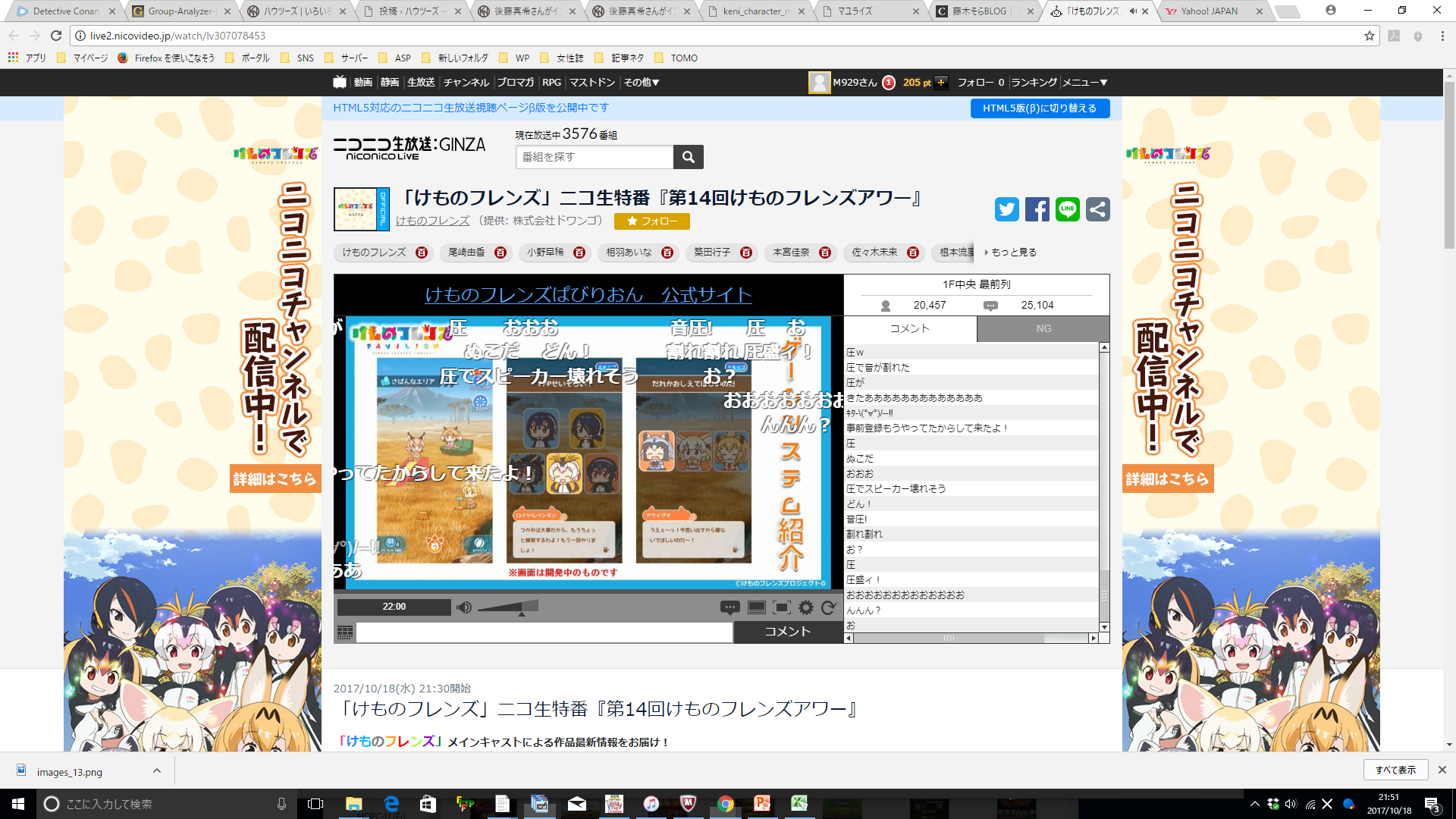Screen dimensions: 1456x819
Task: Switch to the NG tab
Action: (1043, 328)
